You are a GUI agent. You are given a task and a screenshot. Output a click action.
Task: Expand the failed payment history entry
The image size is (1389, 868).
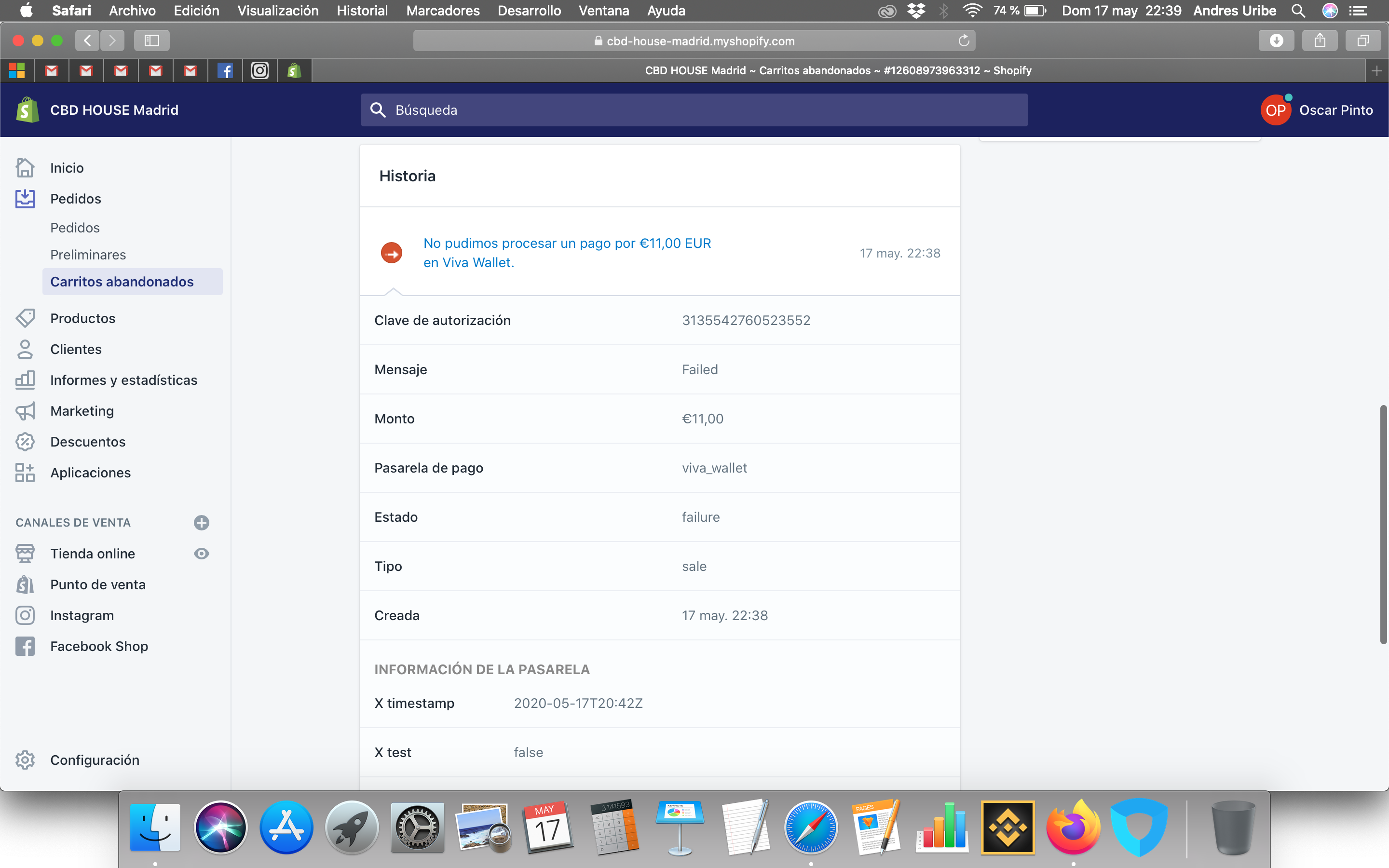[392, 252]
